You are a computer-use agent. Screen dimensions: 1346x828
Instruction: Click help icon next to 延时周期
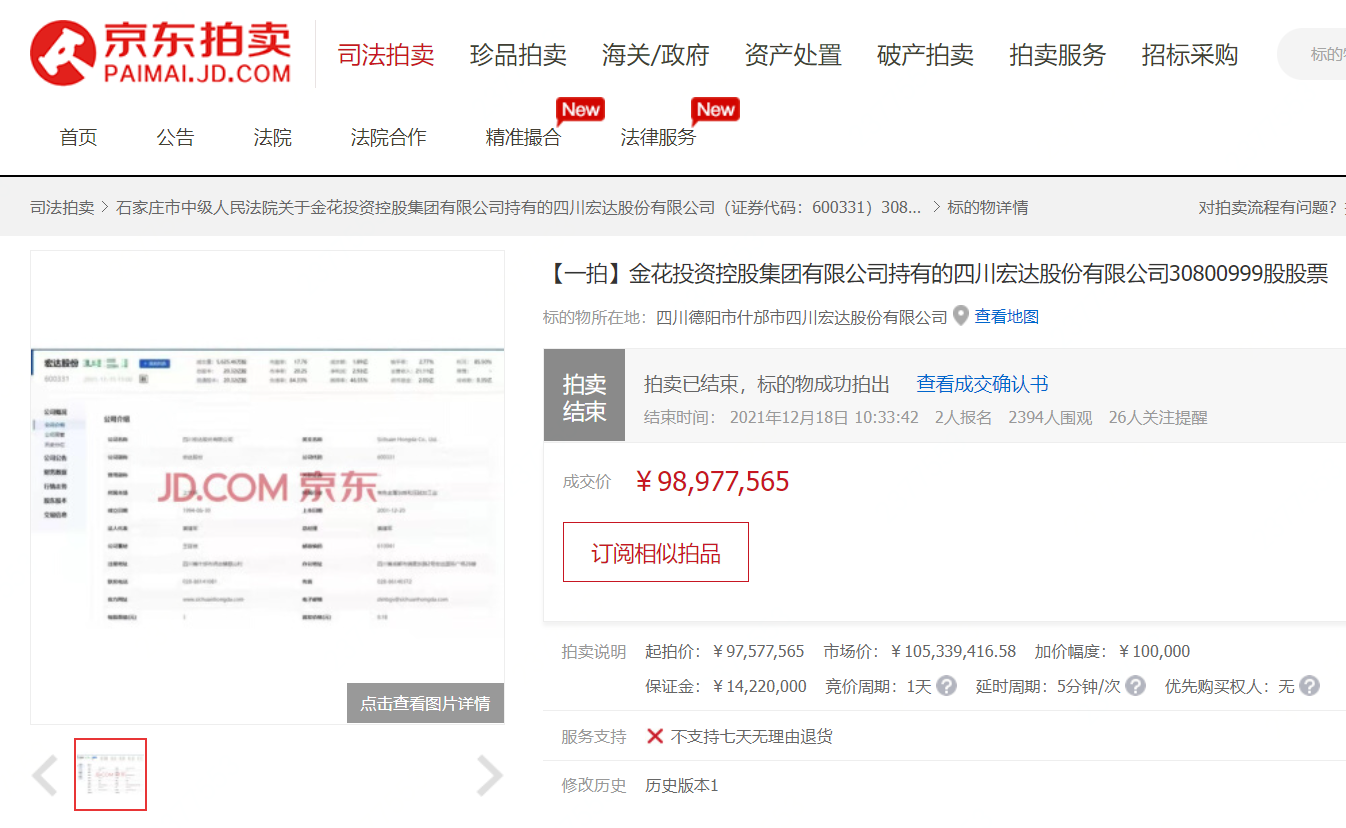[x=1136, y=686]
